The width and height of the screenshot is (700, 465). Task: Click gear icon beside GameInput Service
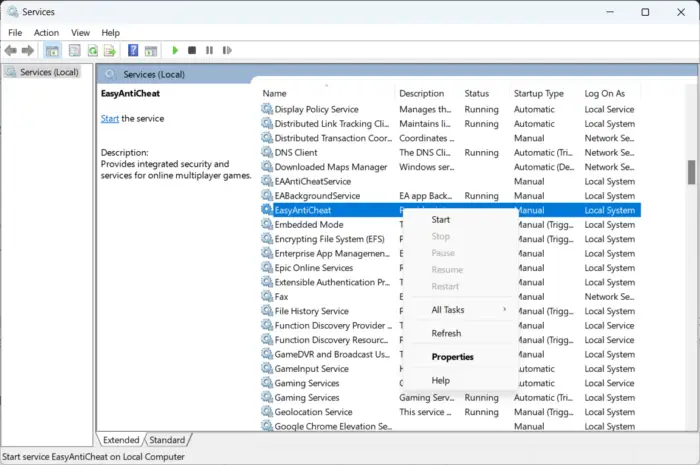pos(267,369)
